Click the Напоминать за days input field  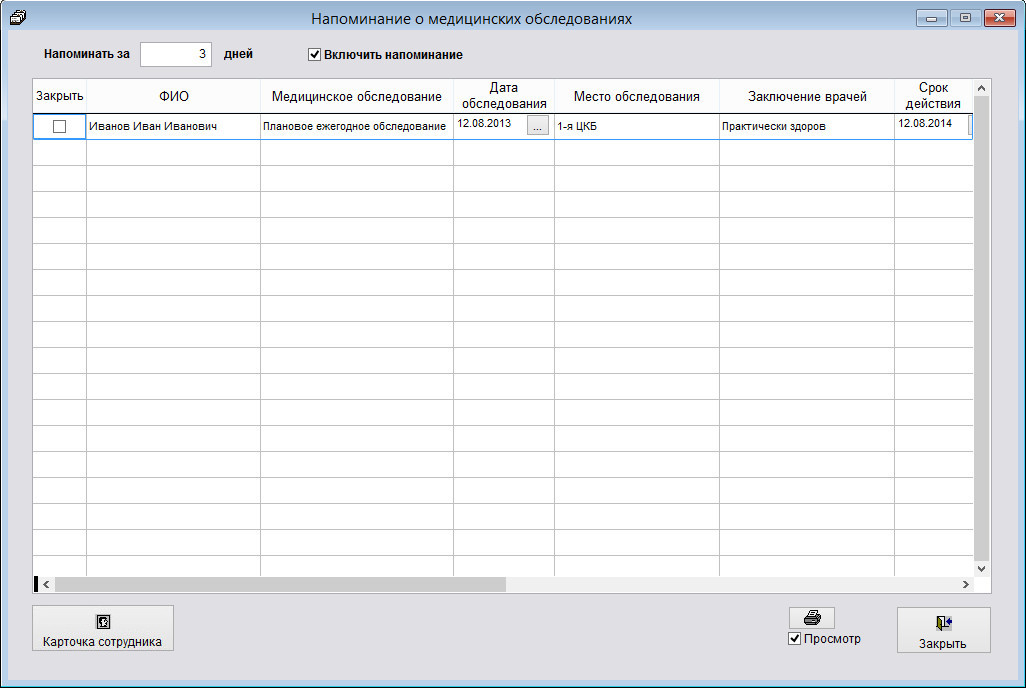coord(176,54)
